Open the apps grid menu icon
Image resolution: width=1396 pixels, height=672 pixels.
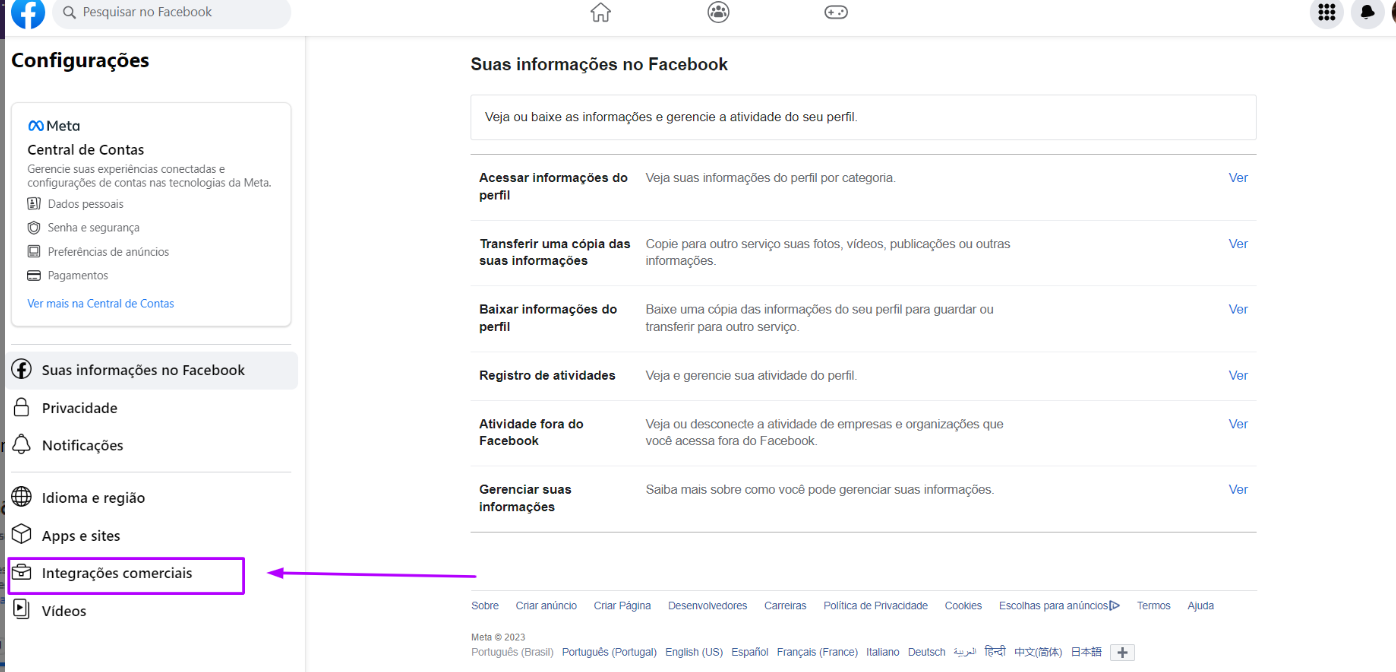coord(1327,12)
